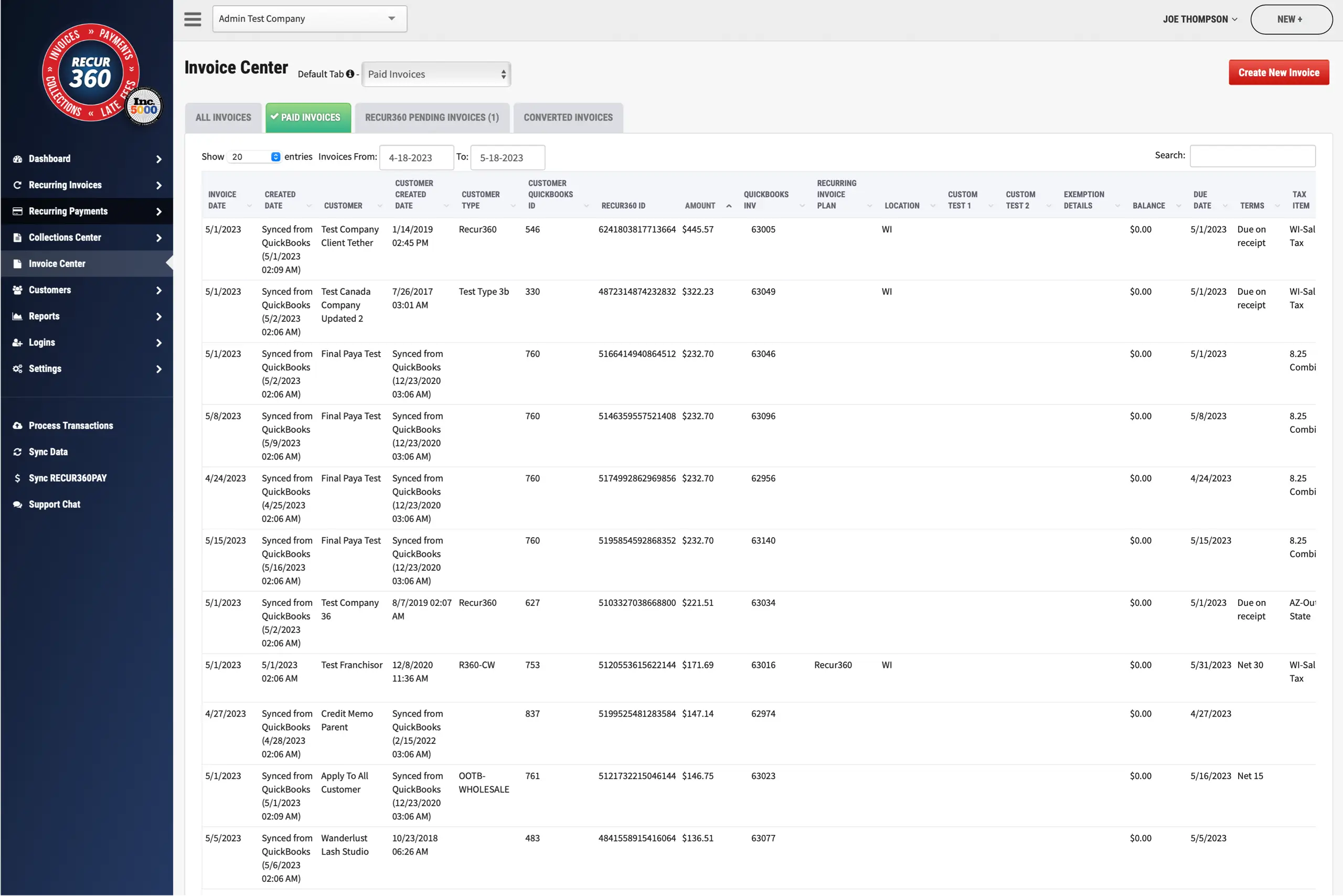This screenshot has height=896, width=1343.
Task: Open Invoice Center in sidebar
Action: [87, 264]
